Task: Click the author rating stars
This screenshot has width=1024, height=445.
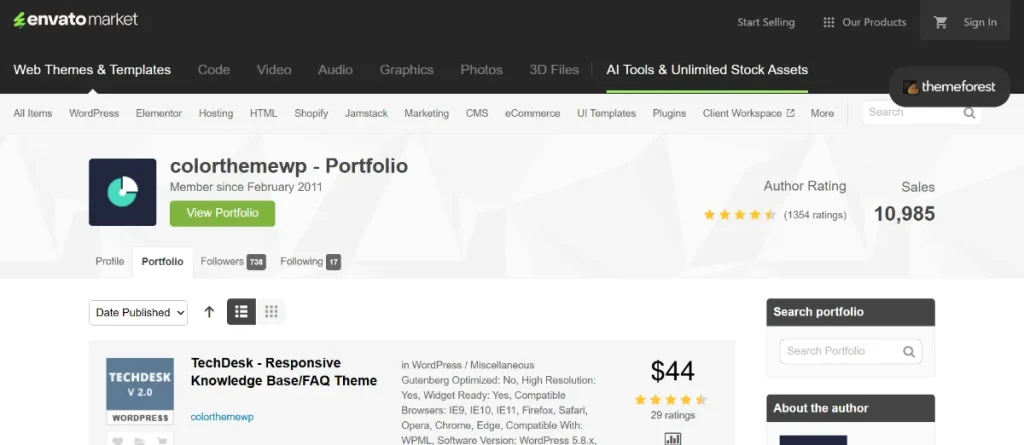Action: click(739, 214)
